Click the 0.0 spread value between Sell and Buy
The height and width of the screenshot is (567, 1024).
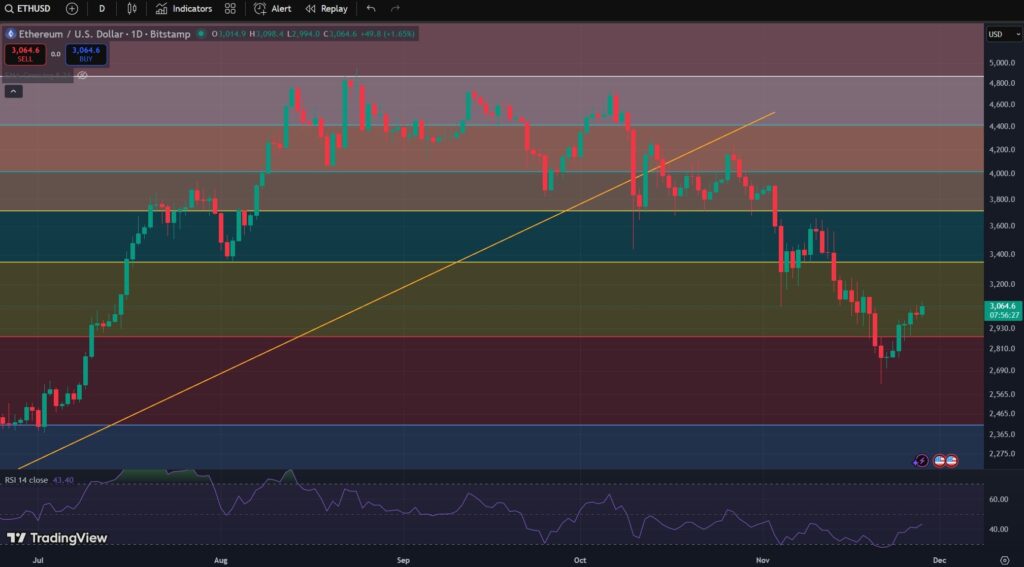56,54
